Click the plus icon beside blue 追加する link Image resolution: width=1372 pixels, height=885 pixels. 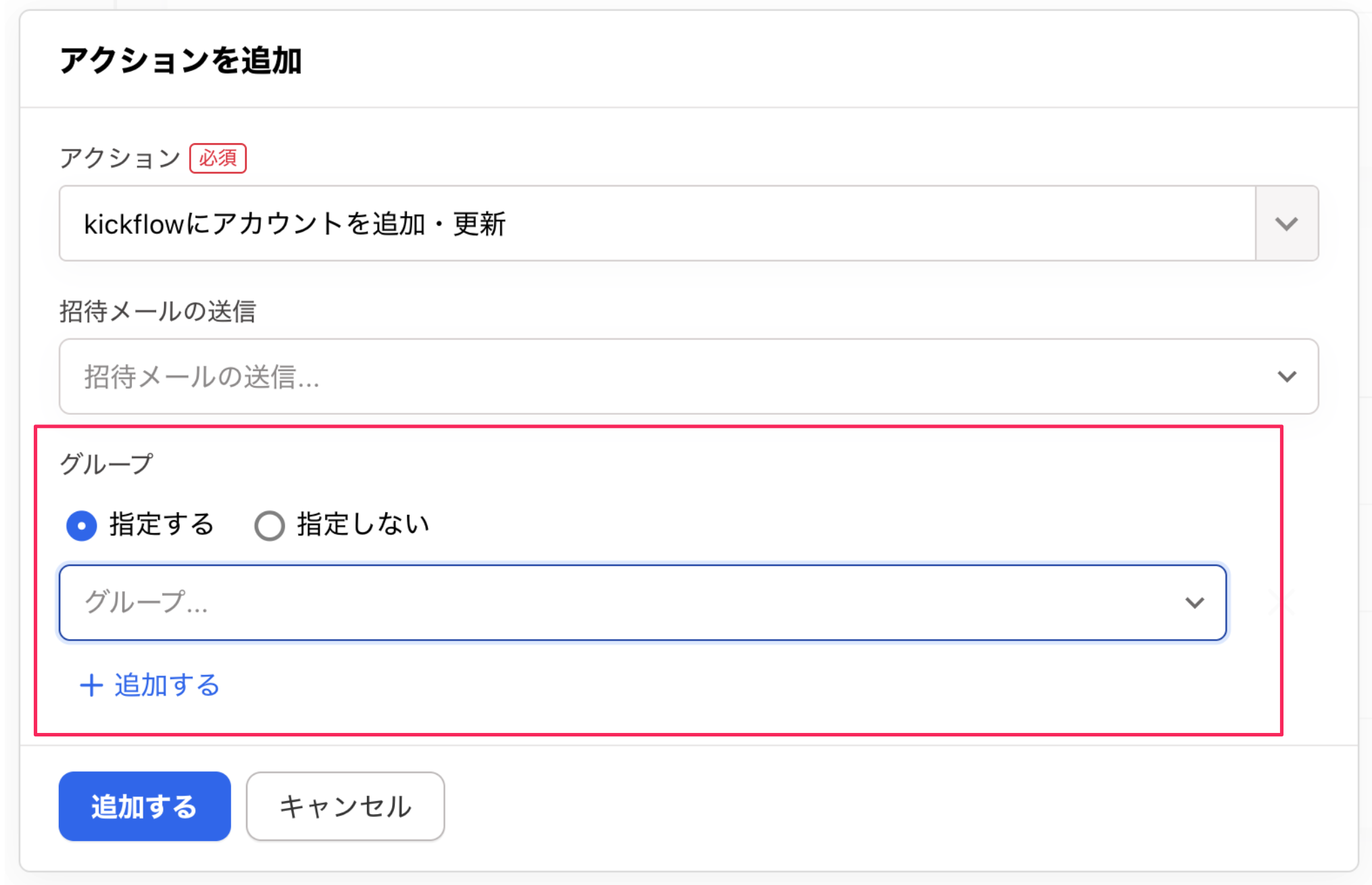[x=91, y=685]
